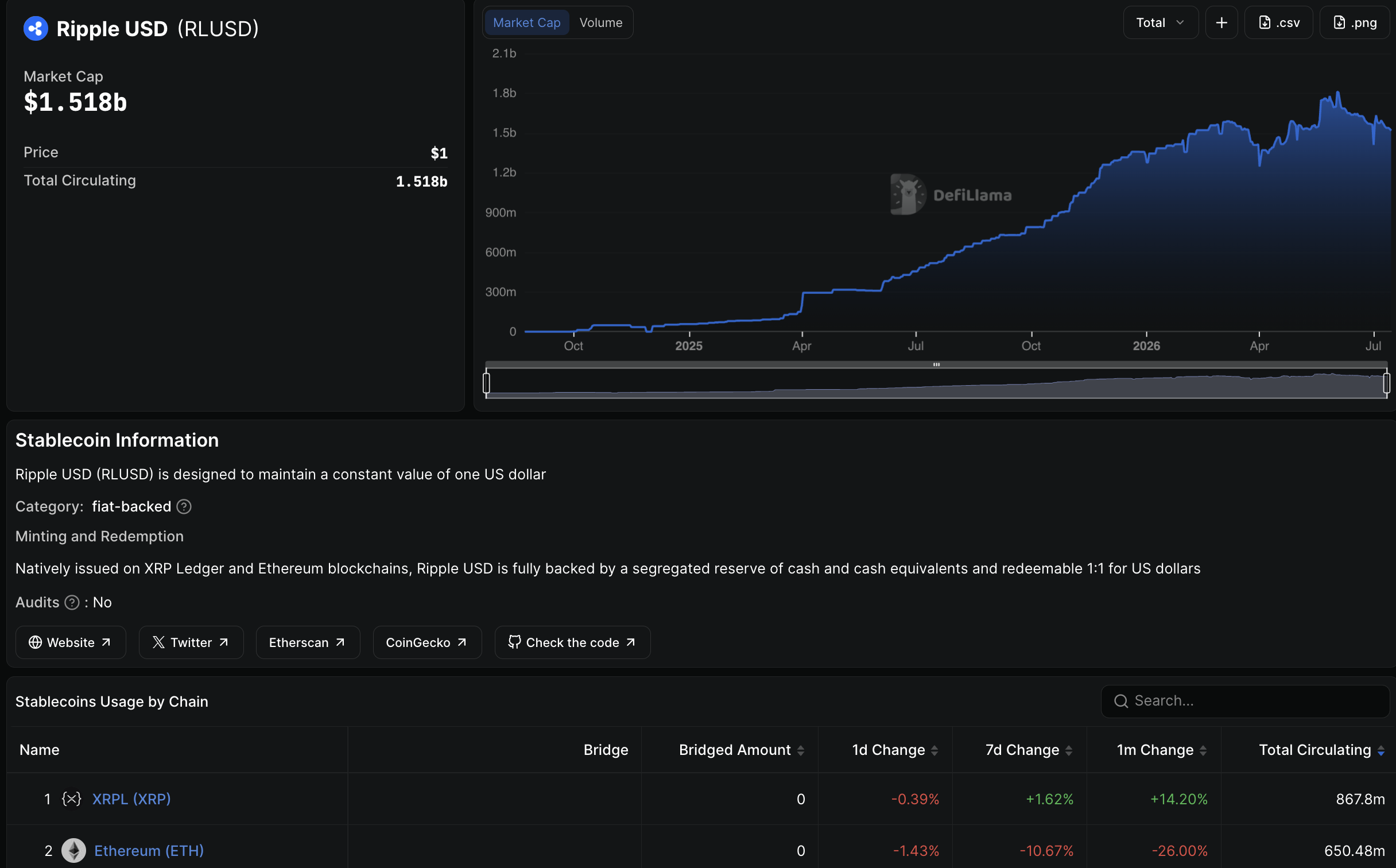Click the arrow icon on Etherscan button
1396x868 pixels.
pos(340,642)
